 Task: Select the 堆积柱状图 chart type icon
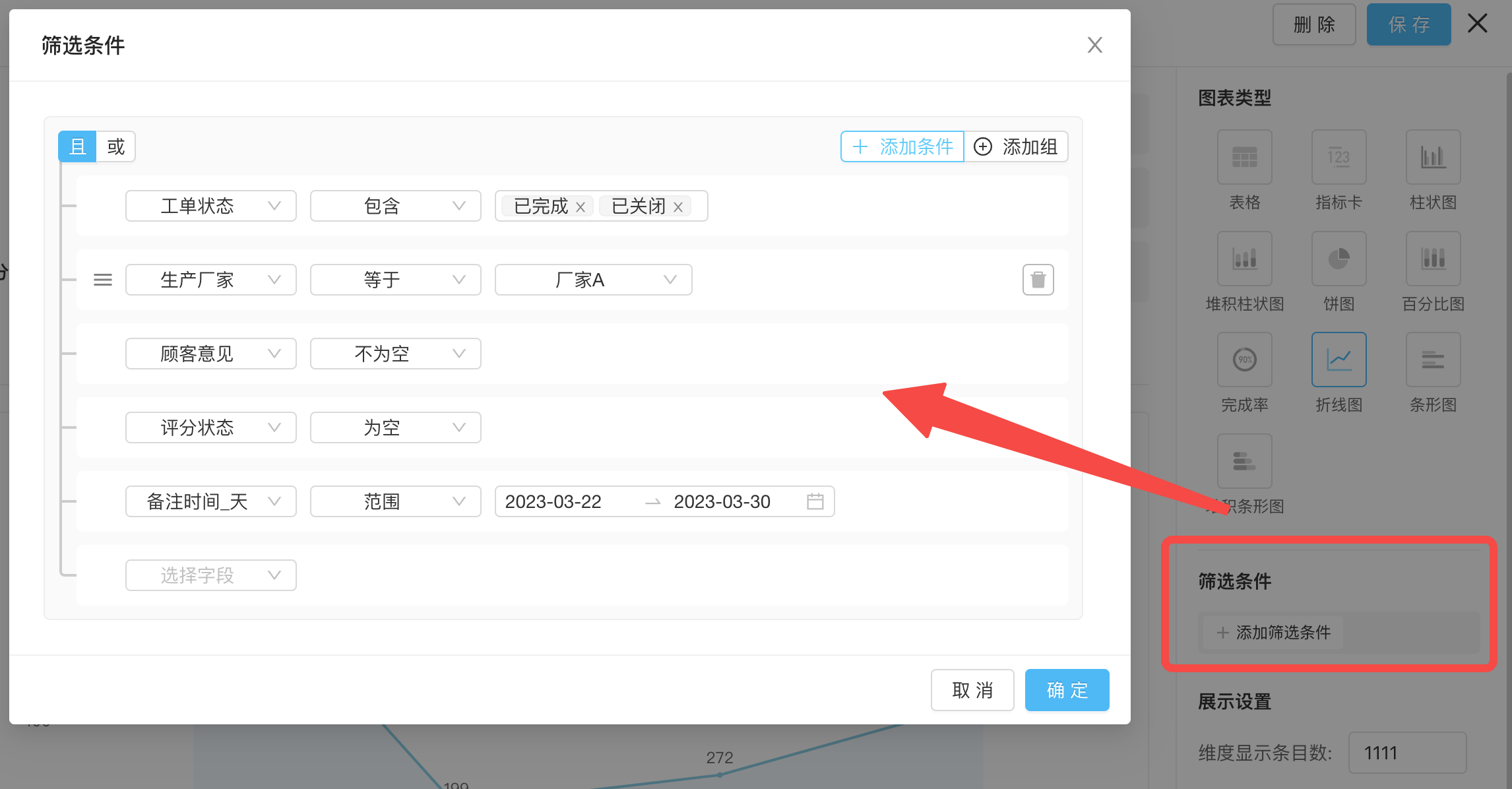tap(1244, 259)
